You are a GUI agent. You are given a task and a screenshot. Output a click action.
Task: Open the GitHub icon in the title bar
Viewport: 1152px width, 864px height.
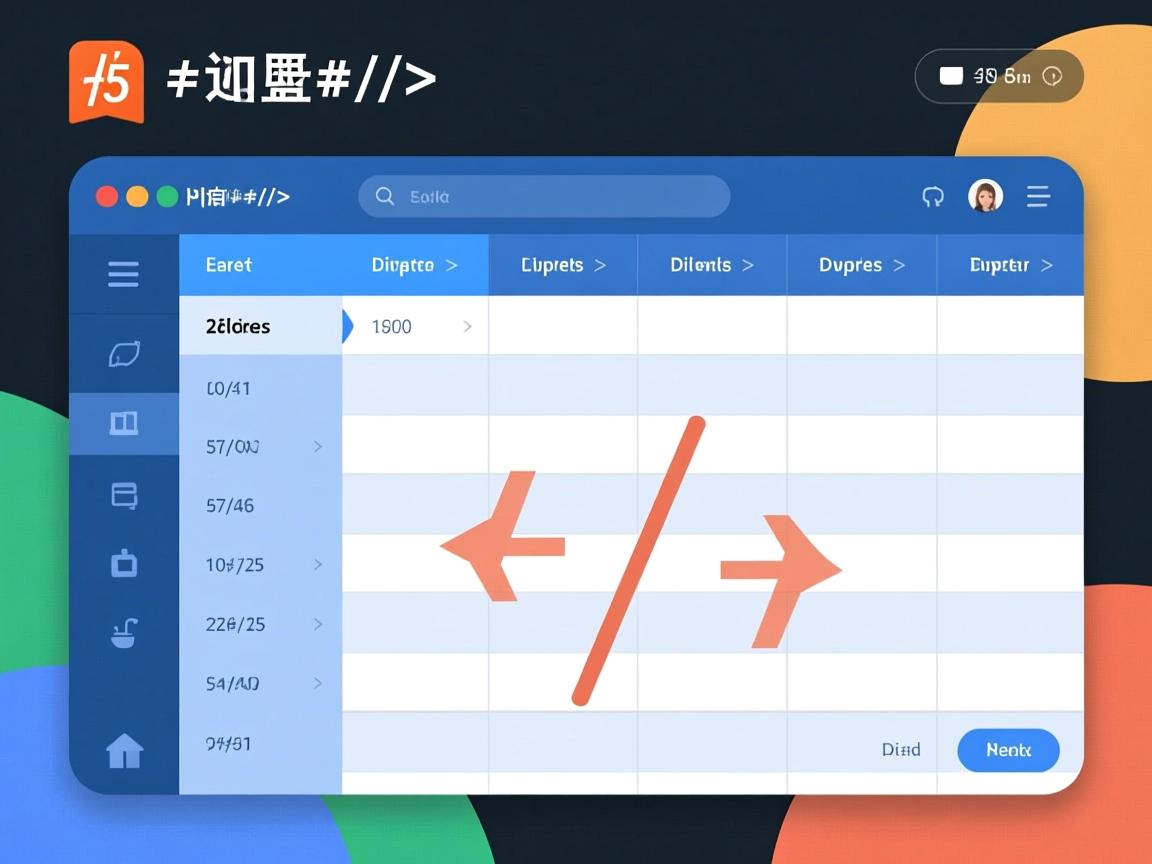pos(933,196)
